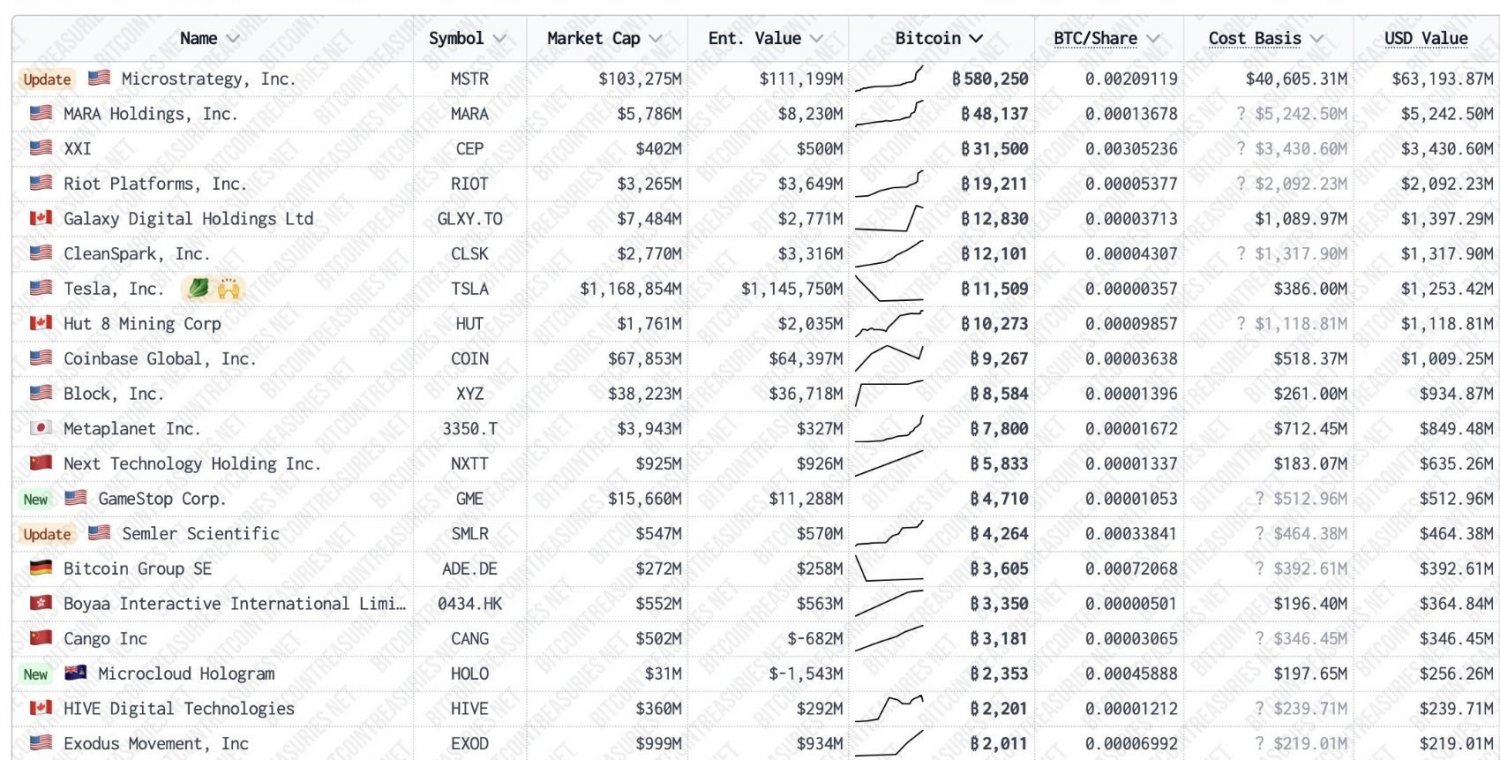The height and width of the screenshot is (760, 1500).
Task: Click the Bitcoin column sort chevron
Action: (976, 38)
